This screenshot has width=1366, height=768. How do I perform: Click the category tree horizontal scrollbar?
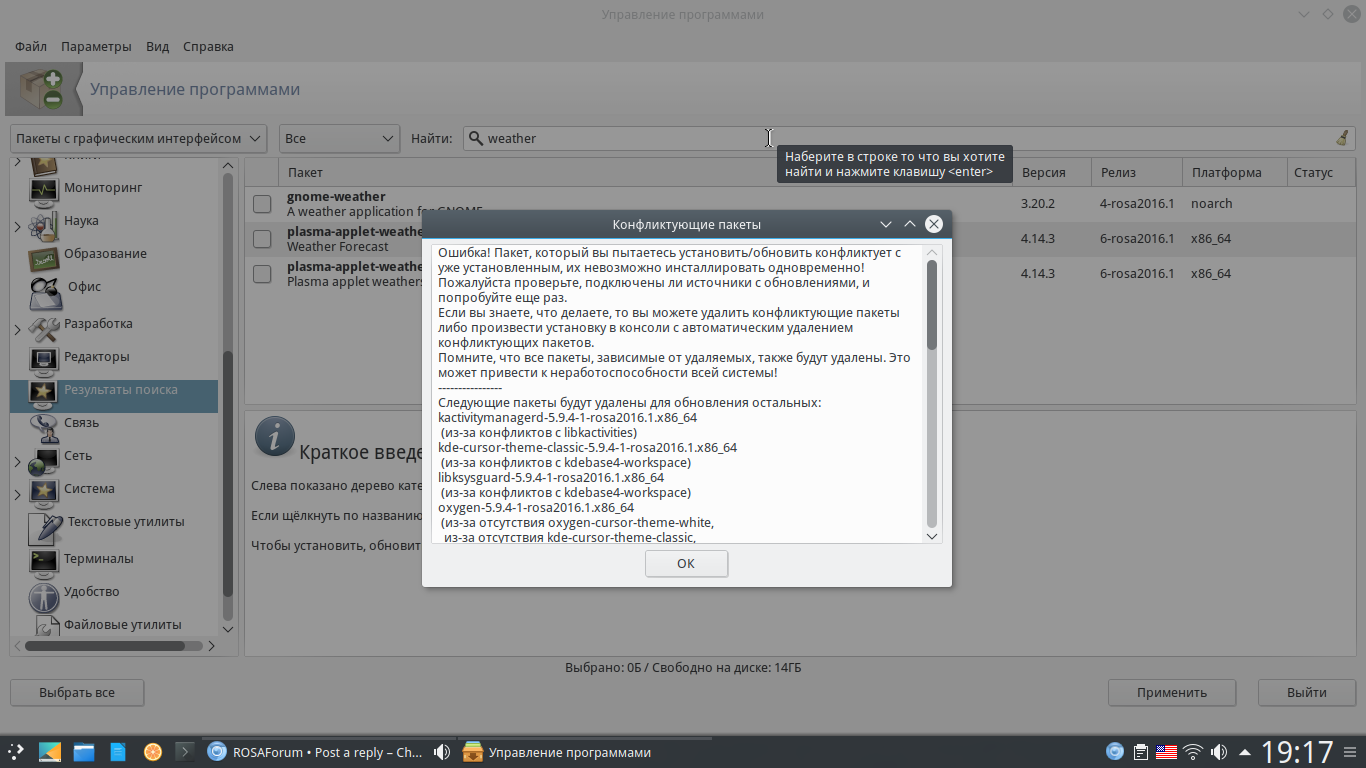pos(105,646)
